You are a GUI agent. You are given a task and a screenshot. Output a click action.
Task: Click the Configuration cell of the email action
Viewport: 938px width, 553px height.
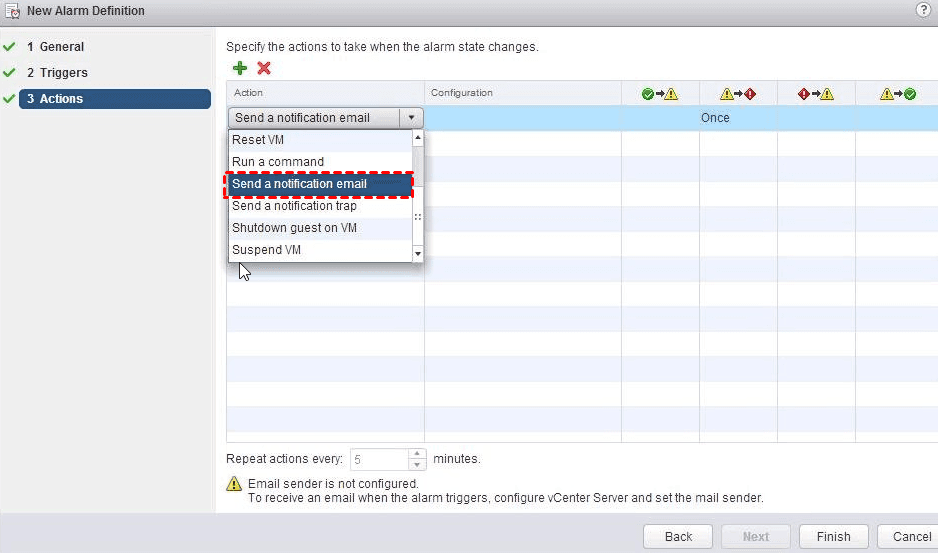pos(523,118)
